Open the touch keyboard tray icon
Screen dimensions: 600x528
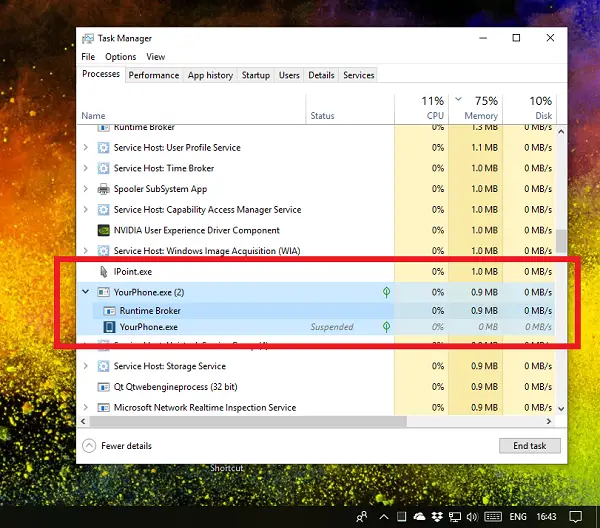(x=493, y=517)
